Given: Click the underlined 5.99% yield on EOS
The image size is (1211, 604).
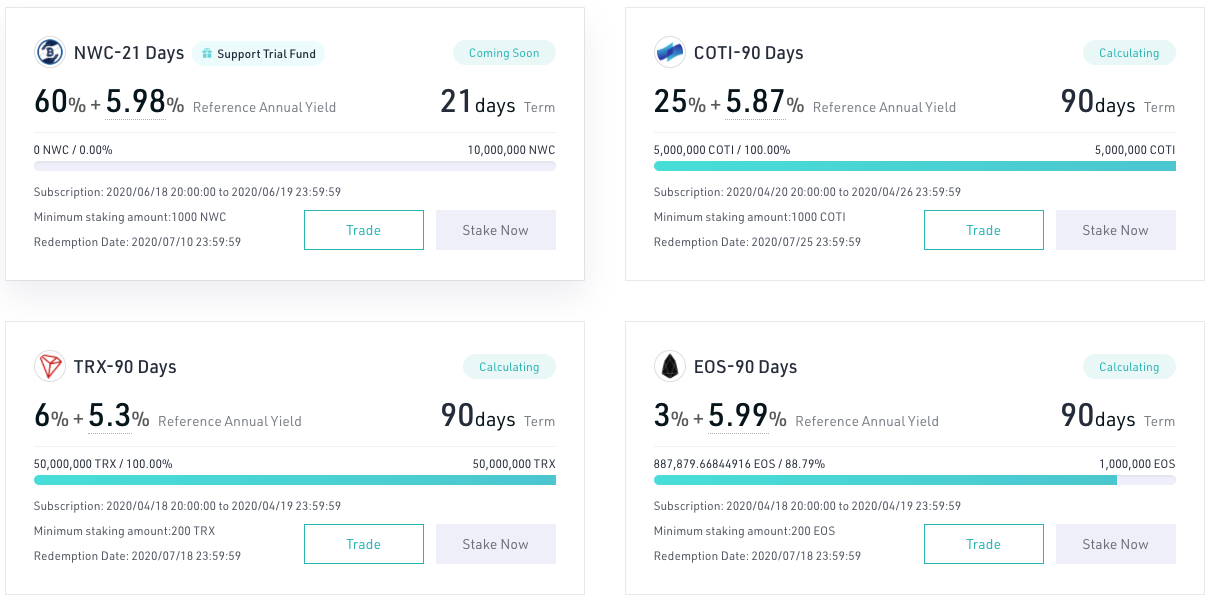Looking at the screenshot, I should tap(748, 416).
